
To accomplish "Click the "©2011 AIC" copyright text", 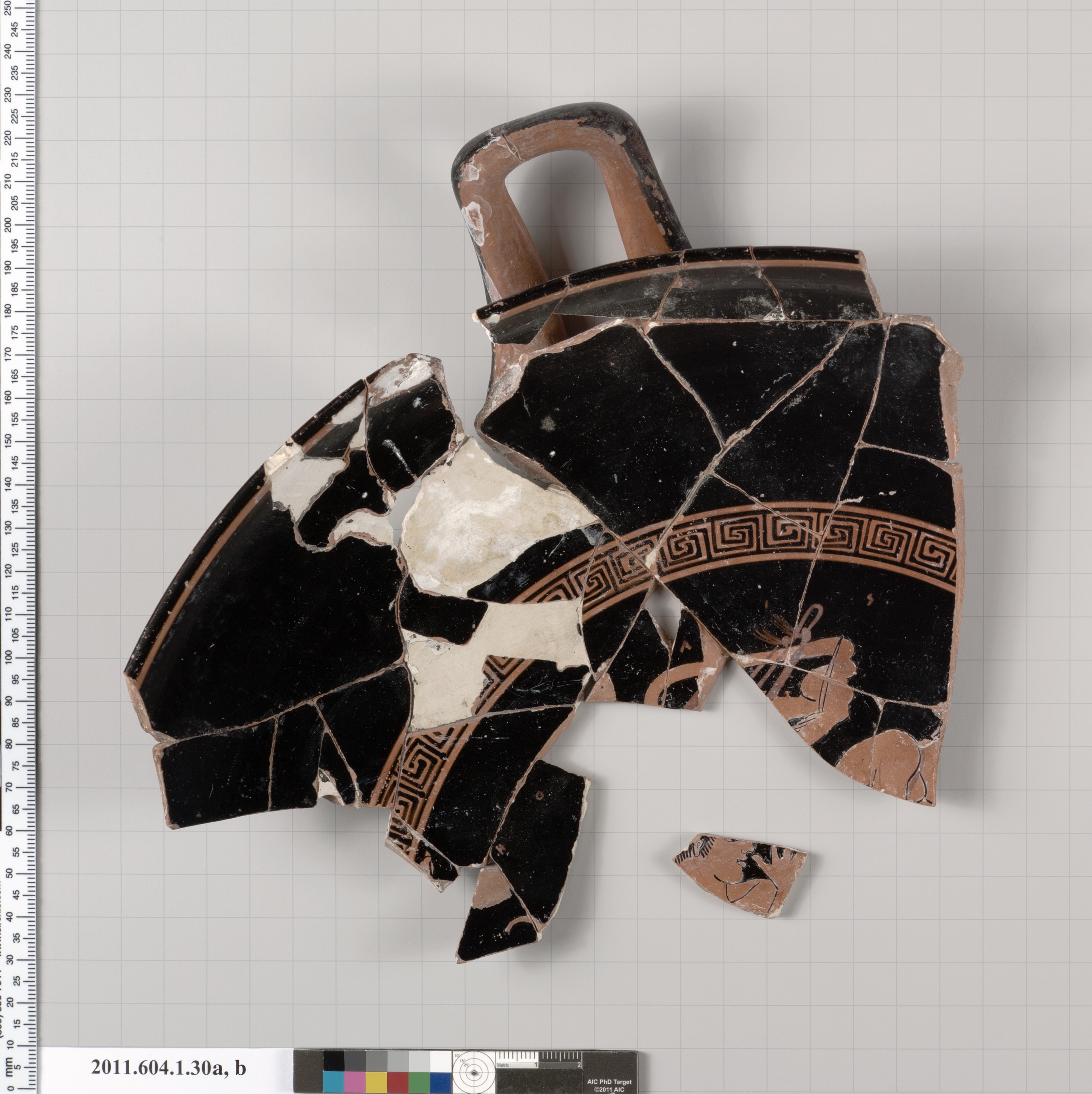I will coord(610,1089).
